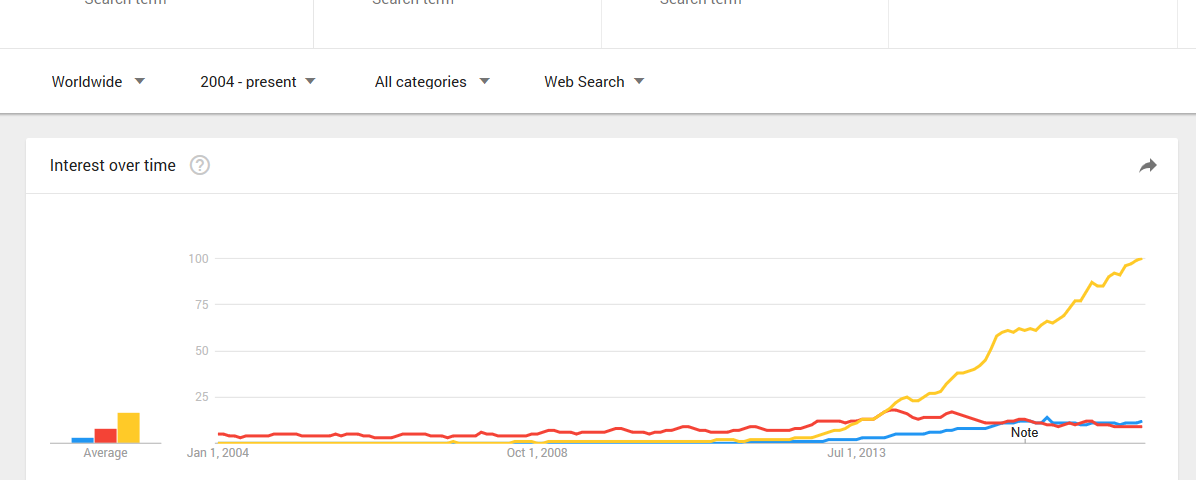The height and width of the screenshot is (480, 1196).
Task: Select the red average bar
Action: [105, 436]
